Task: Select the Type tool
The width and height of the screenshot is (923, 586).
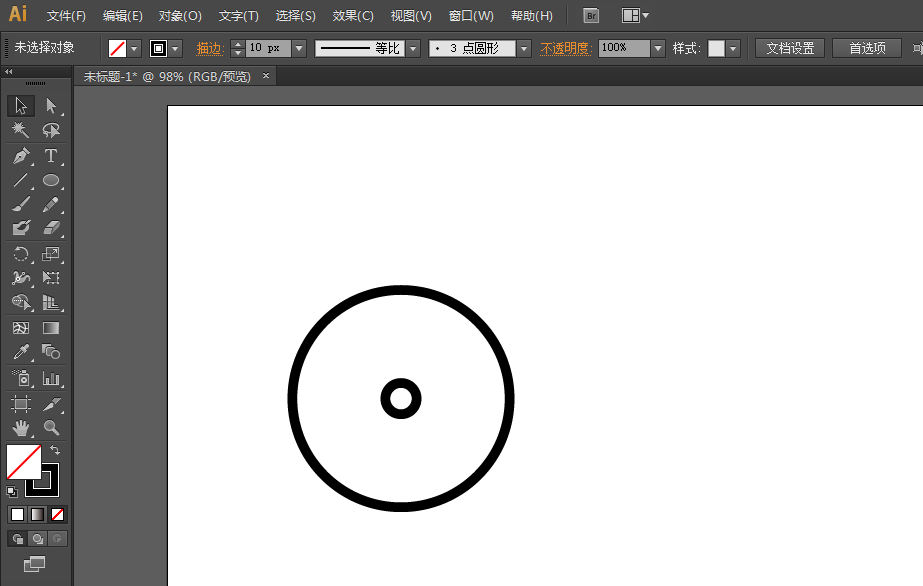Action: tap(51, 156)
